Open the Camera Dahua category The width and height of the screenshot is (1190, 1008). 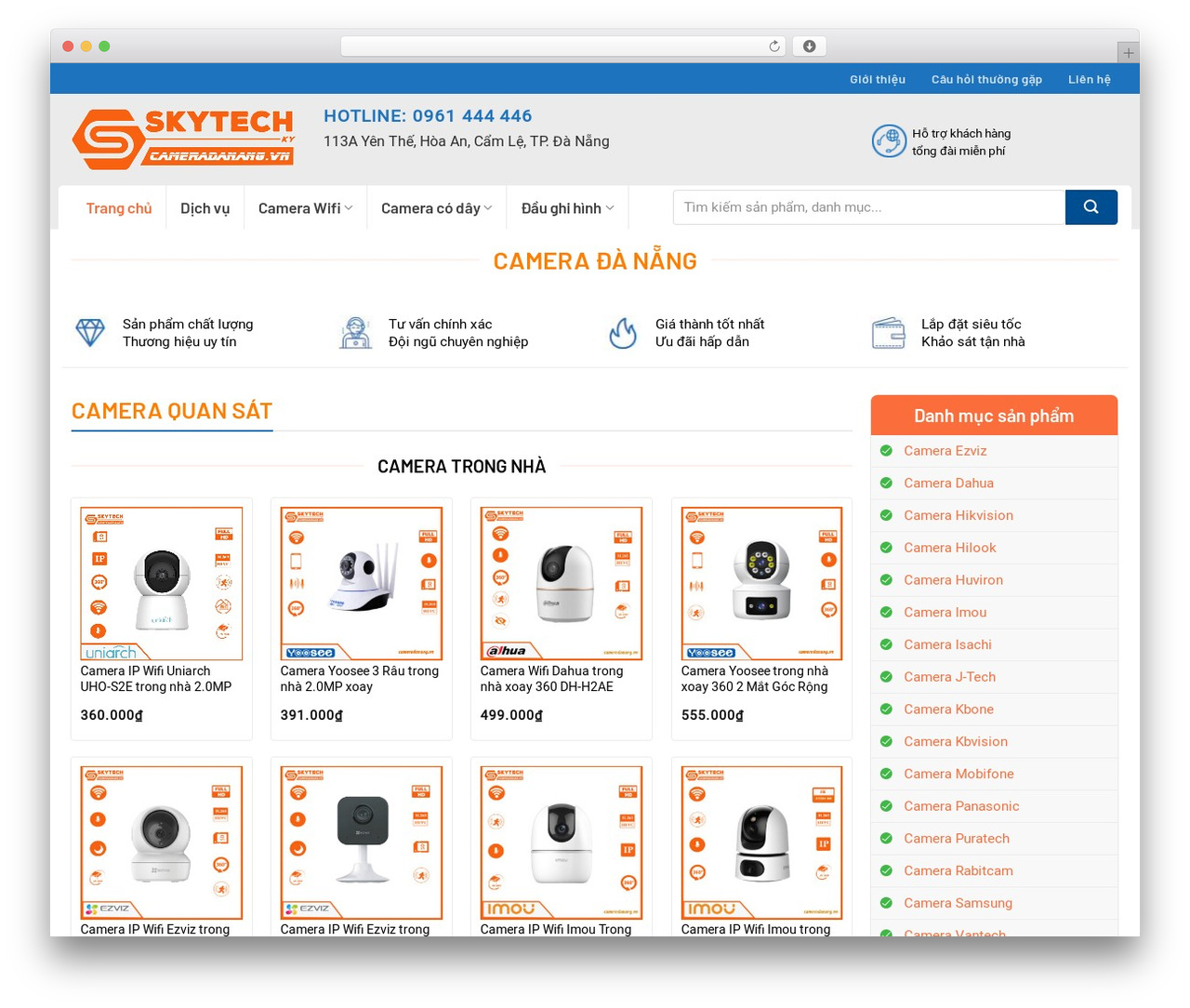coord(948,484)
